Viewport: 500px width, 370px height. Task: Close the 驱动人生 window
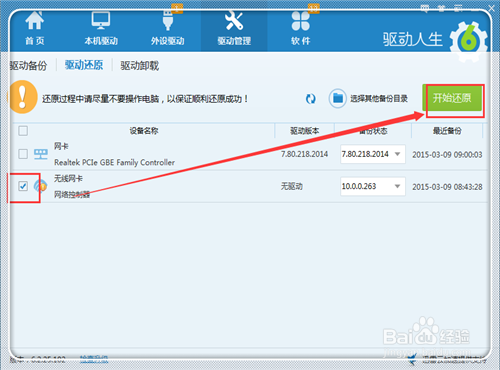[x=492, y=8]
